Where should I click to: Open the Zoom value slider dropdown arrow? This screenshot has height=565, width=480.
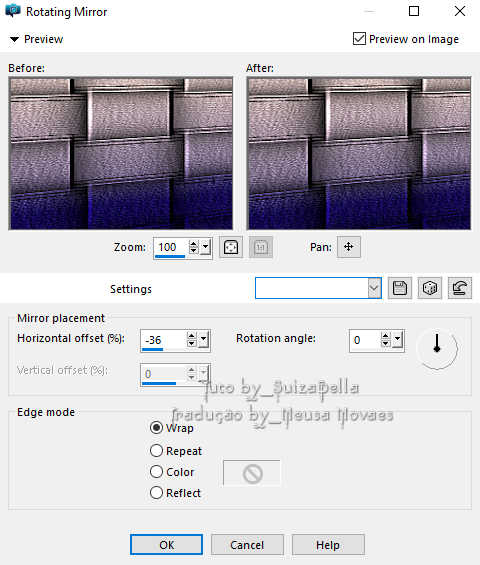point(205,247)
